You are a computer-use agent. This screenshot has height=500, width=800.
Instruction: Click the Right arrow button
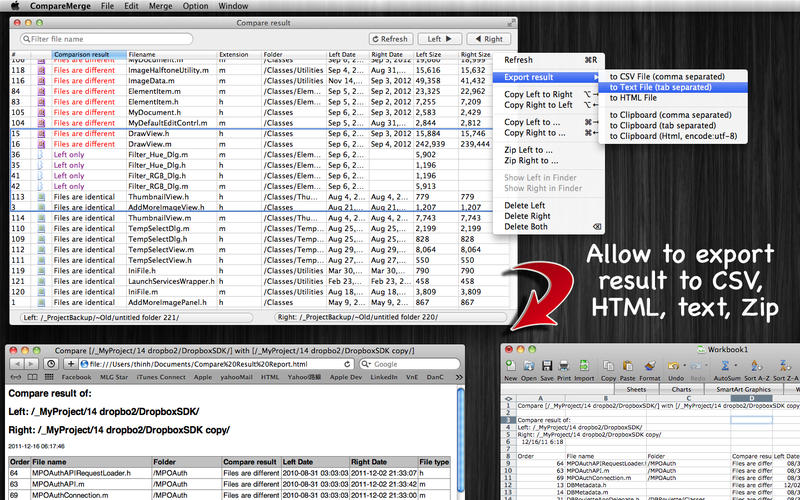pyautogui.click(x=488, y=39)
